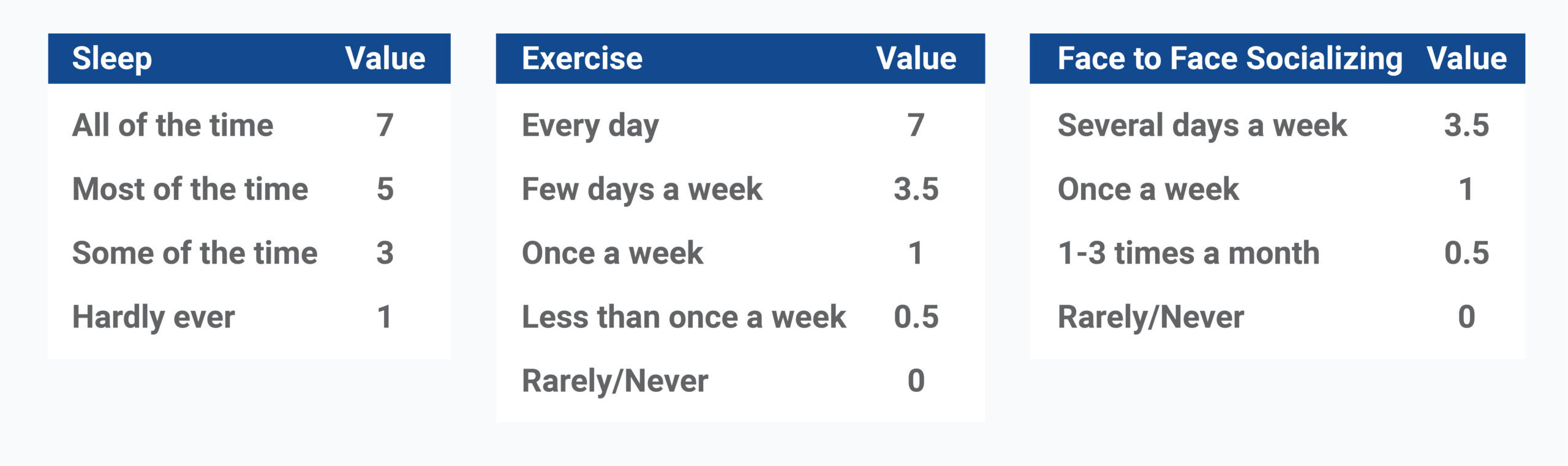Click the Value column header in Sleep table
The image size is (1568, 466).
click(385, 59)
